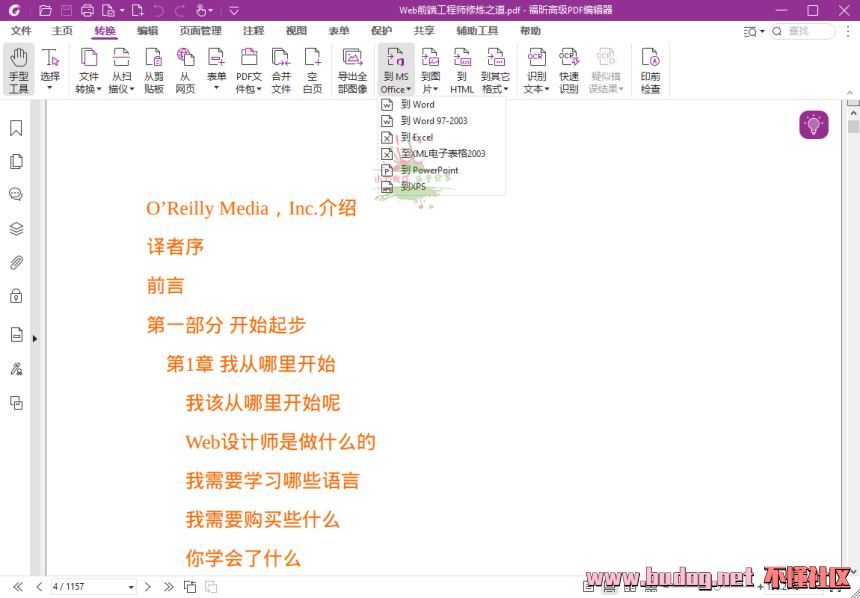Switch to the 注释 (Comment) tab
The height and width of the screenshot is (598, 860).
coord(253,31)
